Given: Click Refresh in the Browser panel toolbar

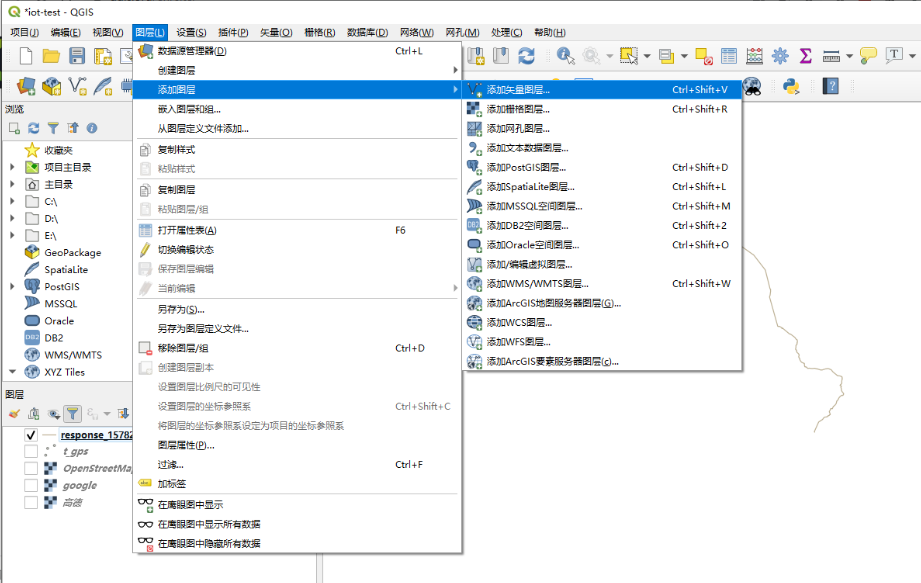Looking at the screenshot, I should pyautogui.click(x=34, y=128).
